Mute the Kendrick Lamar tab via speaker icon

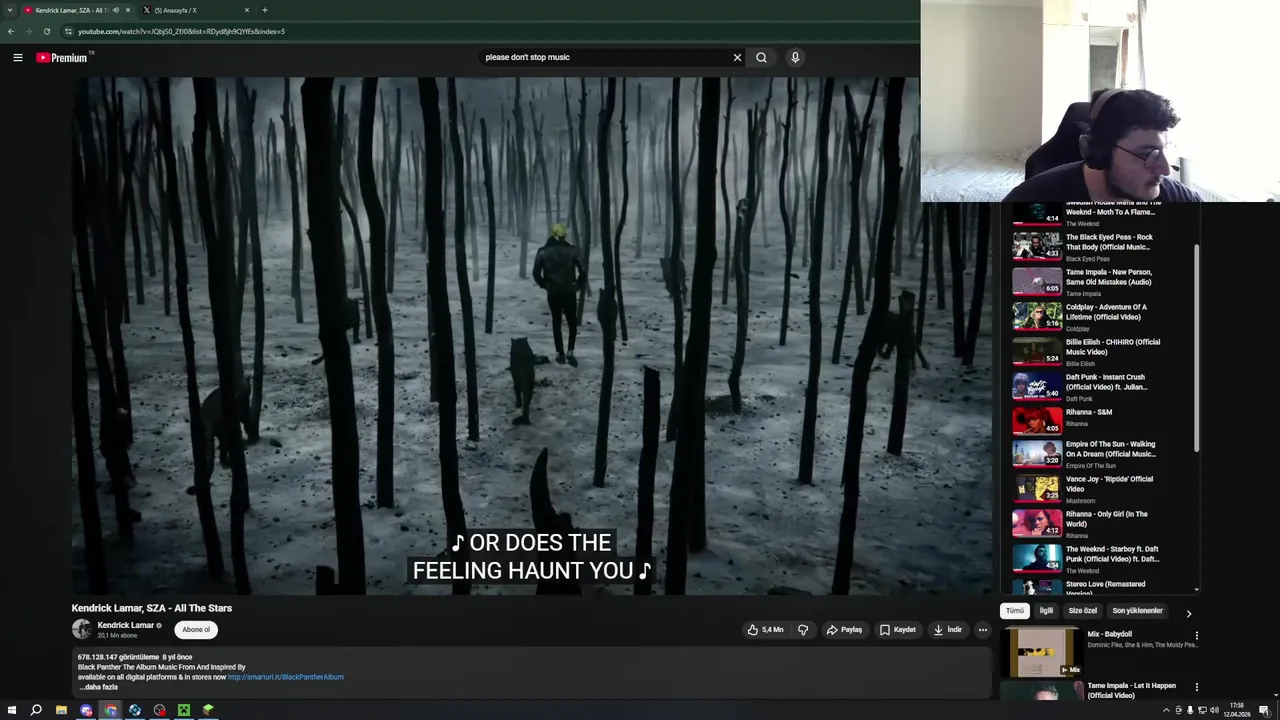(x=115, y=10)
